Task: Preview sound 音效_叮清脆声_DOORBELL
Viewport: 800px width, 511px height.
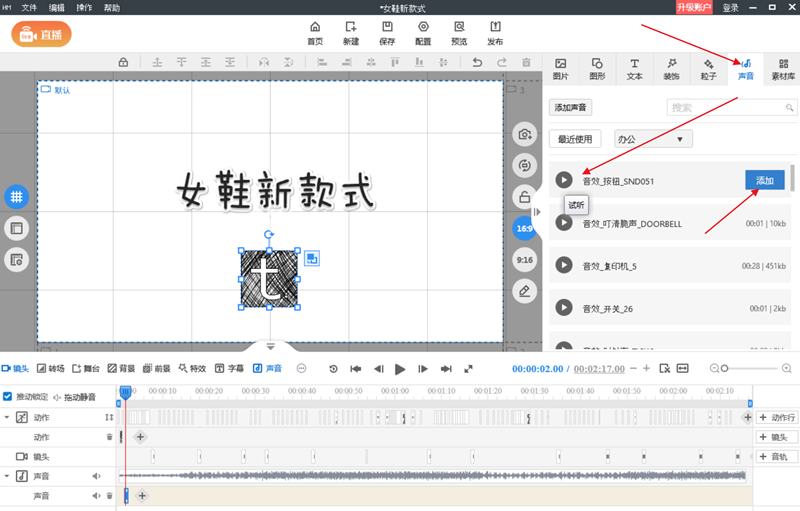Action: tap(564, 223)
